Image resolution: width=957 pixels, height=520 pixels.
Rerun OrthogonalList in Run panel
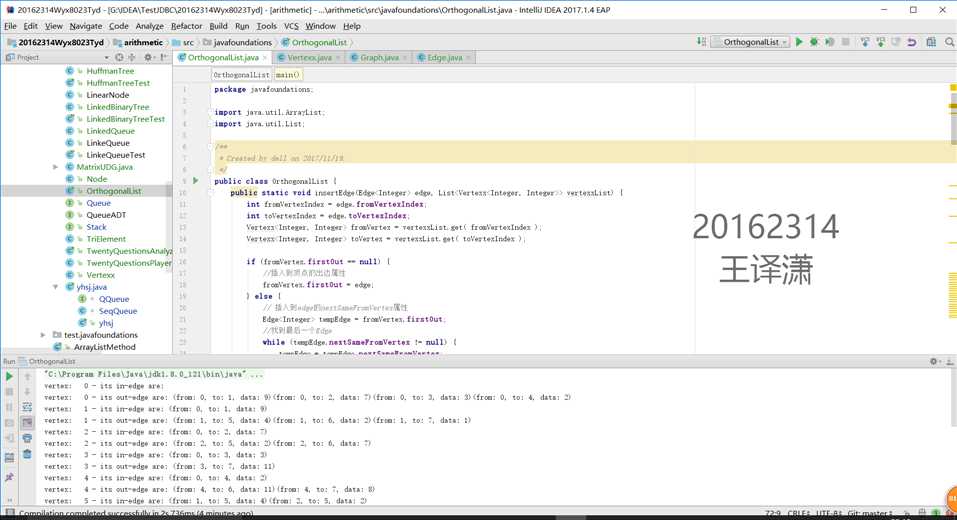coord(9,377)
